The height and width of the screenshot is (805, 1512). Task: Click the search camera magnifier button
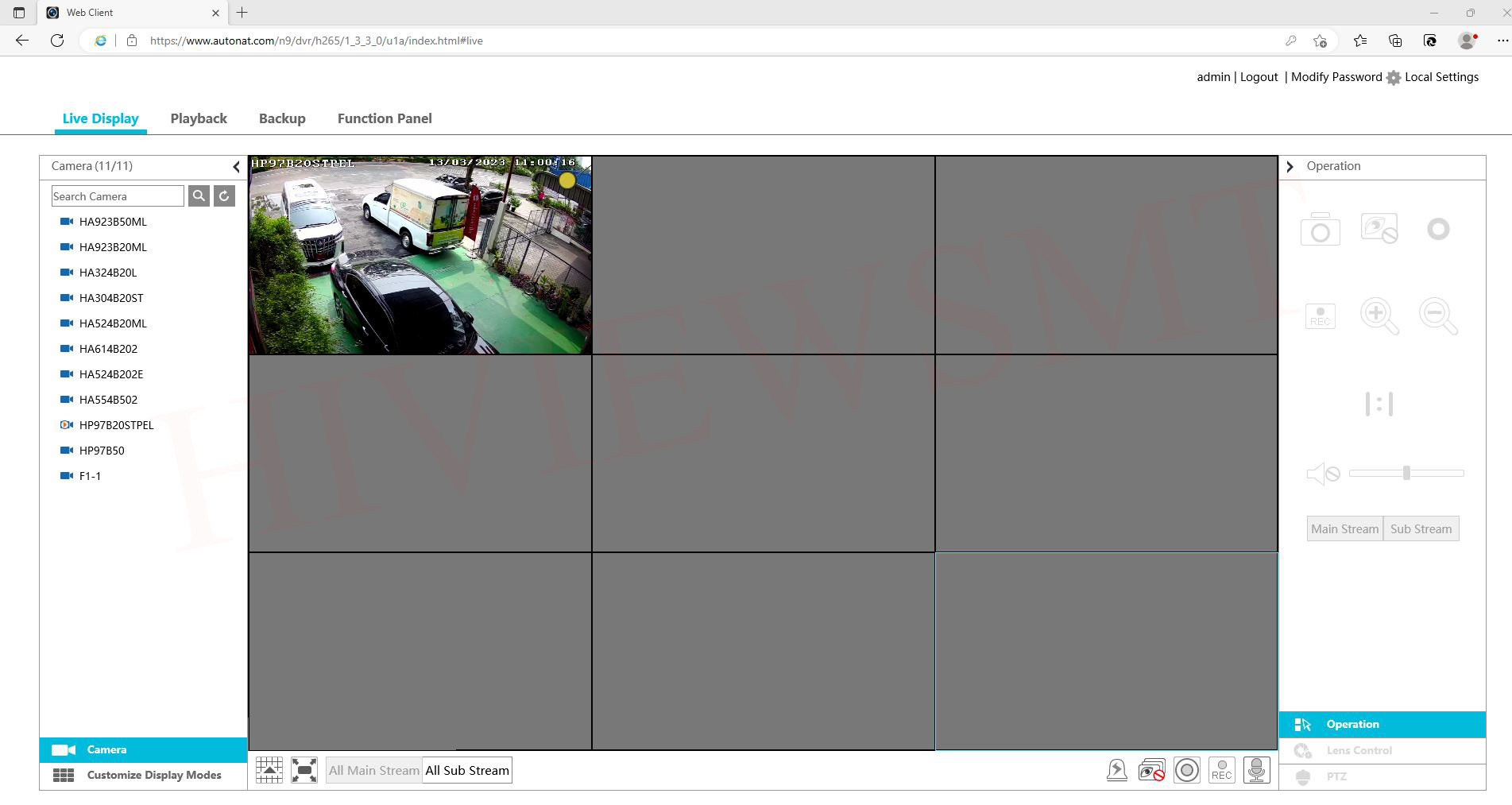[199, 196]
